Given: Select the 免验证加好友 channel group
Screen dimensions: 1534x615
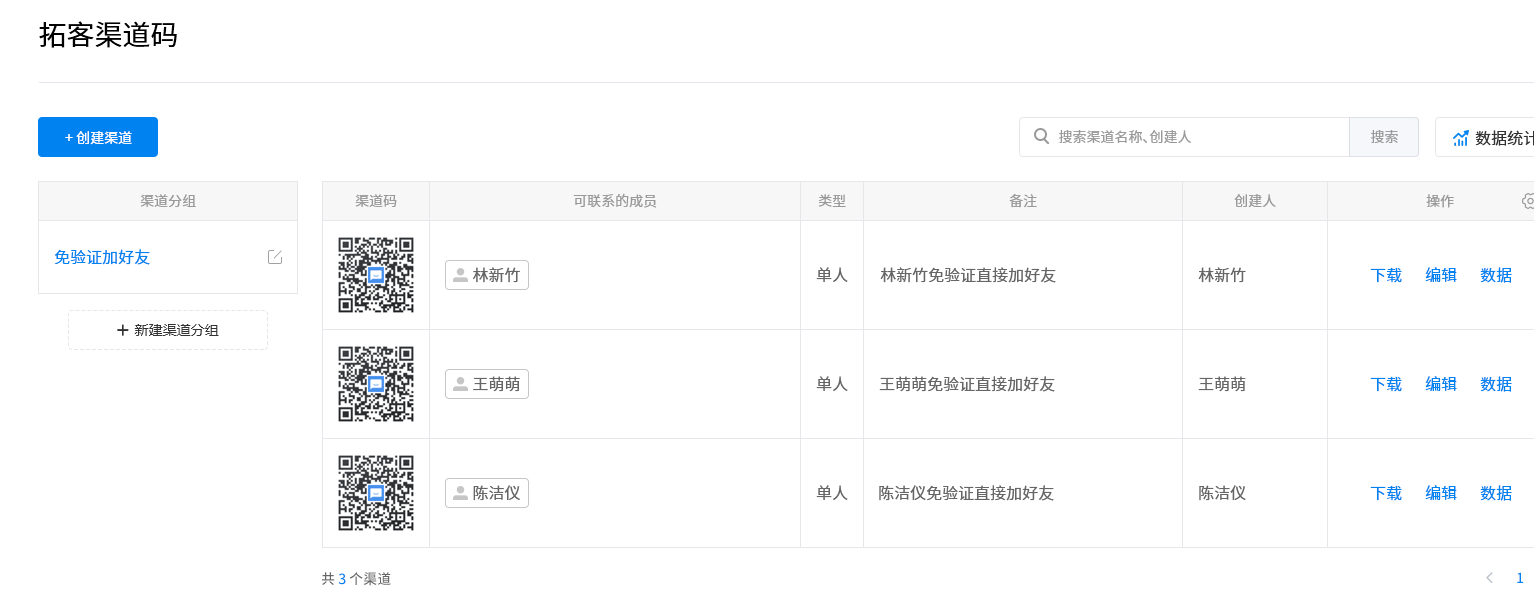Looking at the screenshot, I should pos(102,257).
